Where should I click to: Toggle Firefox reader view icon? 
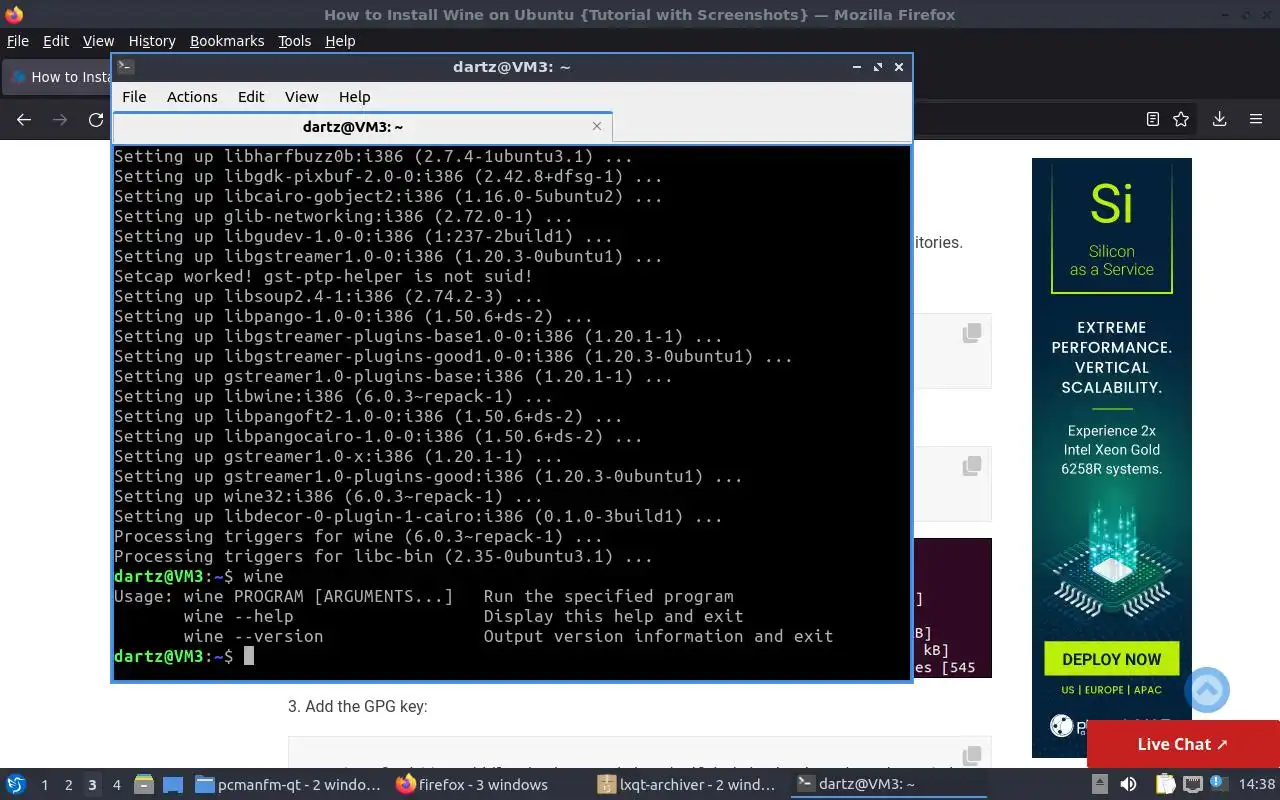(1152, 119)
